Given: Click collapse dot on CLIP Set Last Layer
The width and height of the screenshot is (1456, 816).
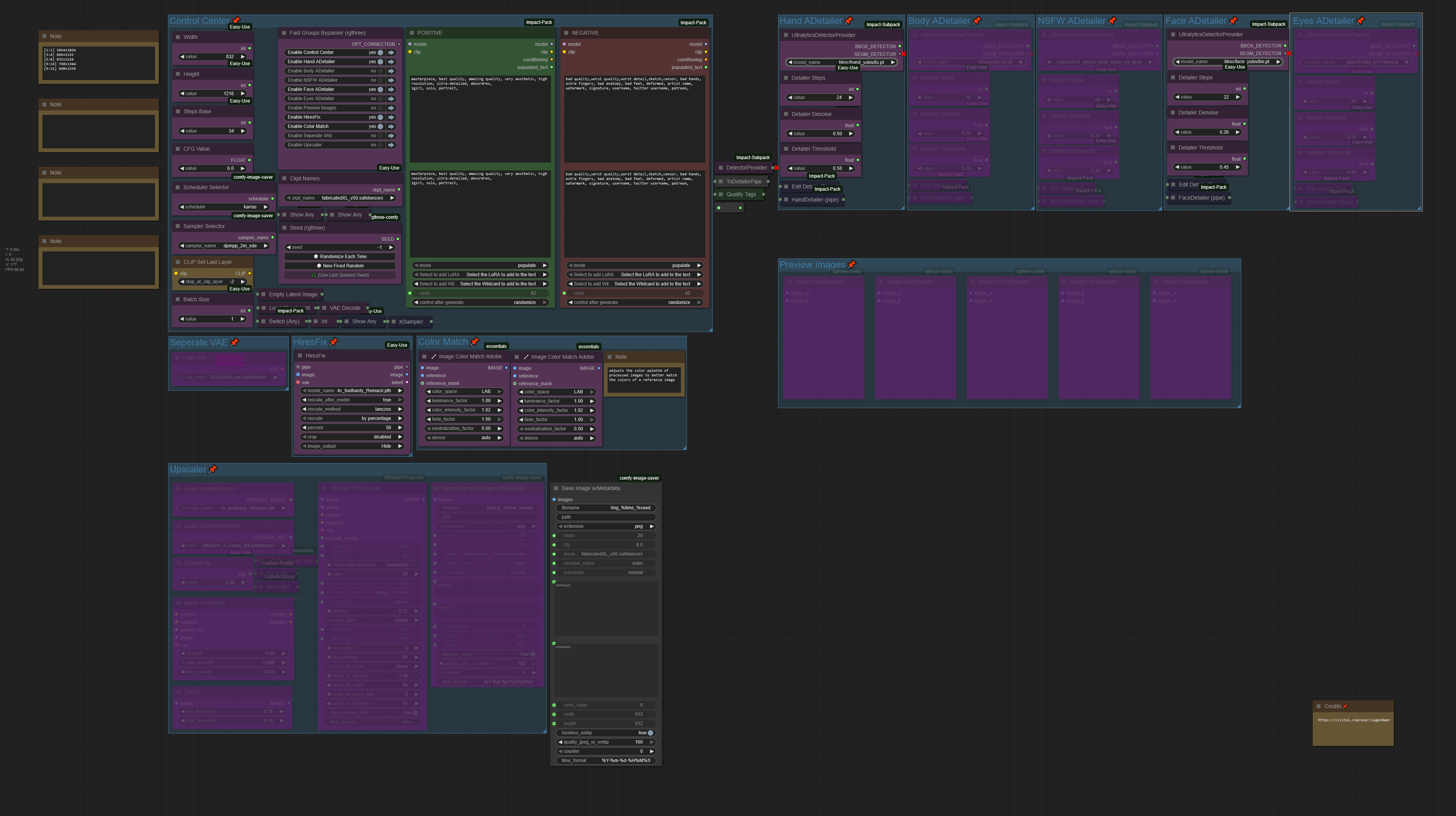Looking at the screenshot, I should click(x=177, y=262).
